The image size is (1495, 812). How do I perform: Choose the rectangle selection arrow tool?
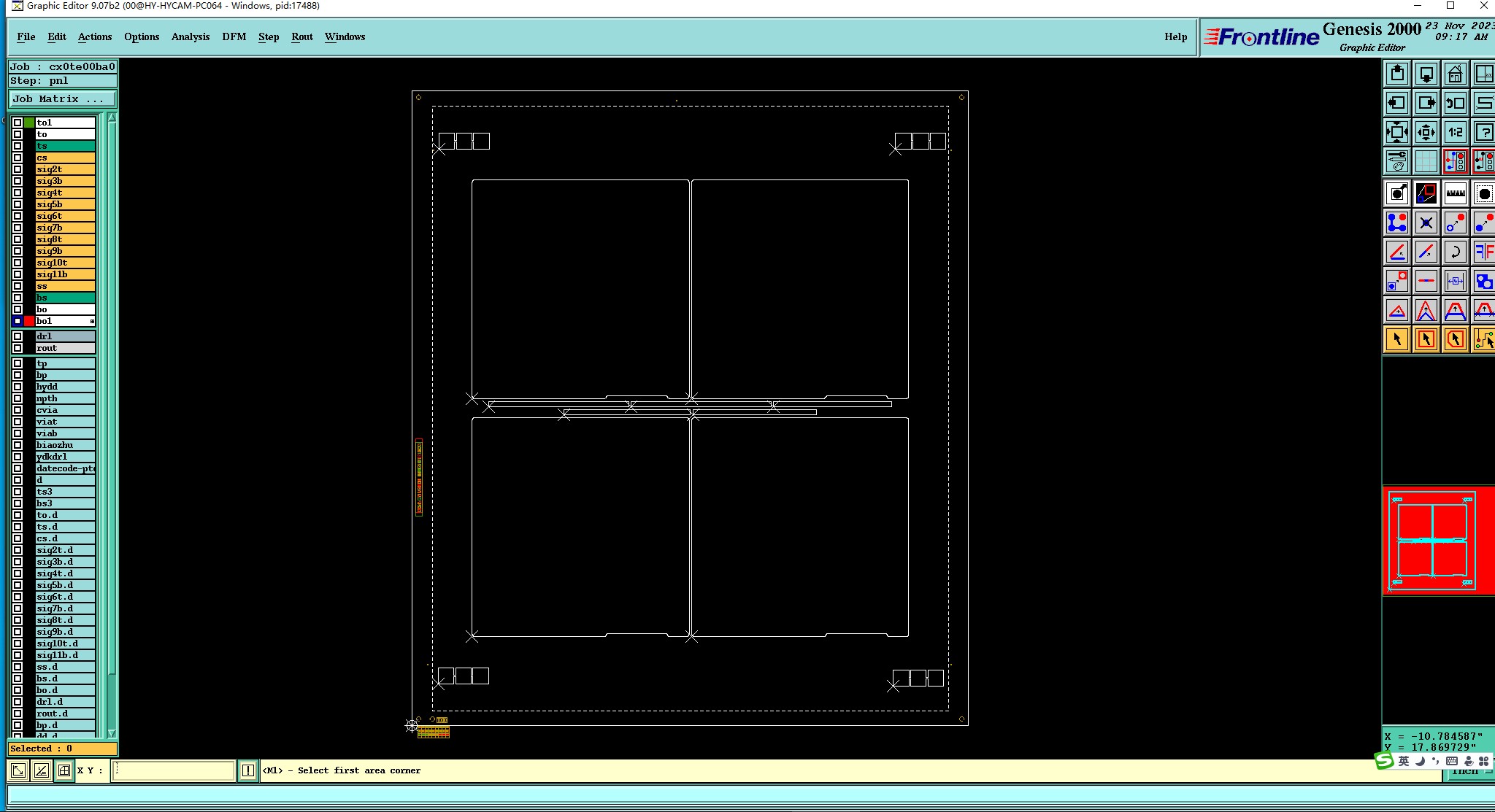pyautogui.click(x=1426, y=339)
